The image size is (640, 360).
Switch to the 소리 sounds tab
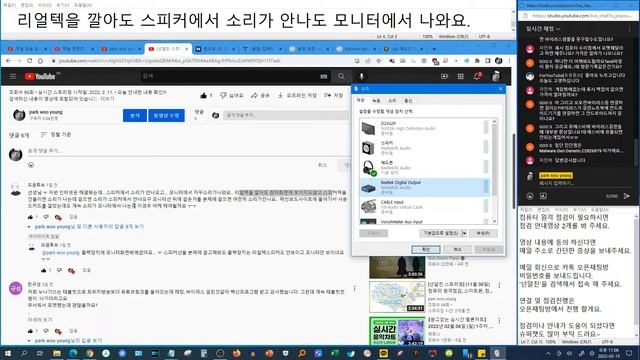pos(392,100)
